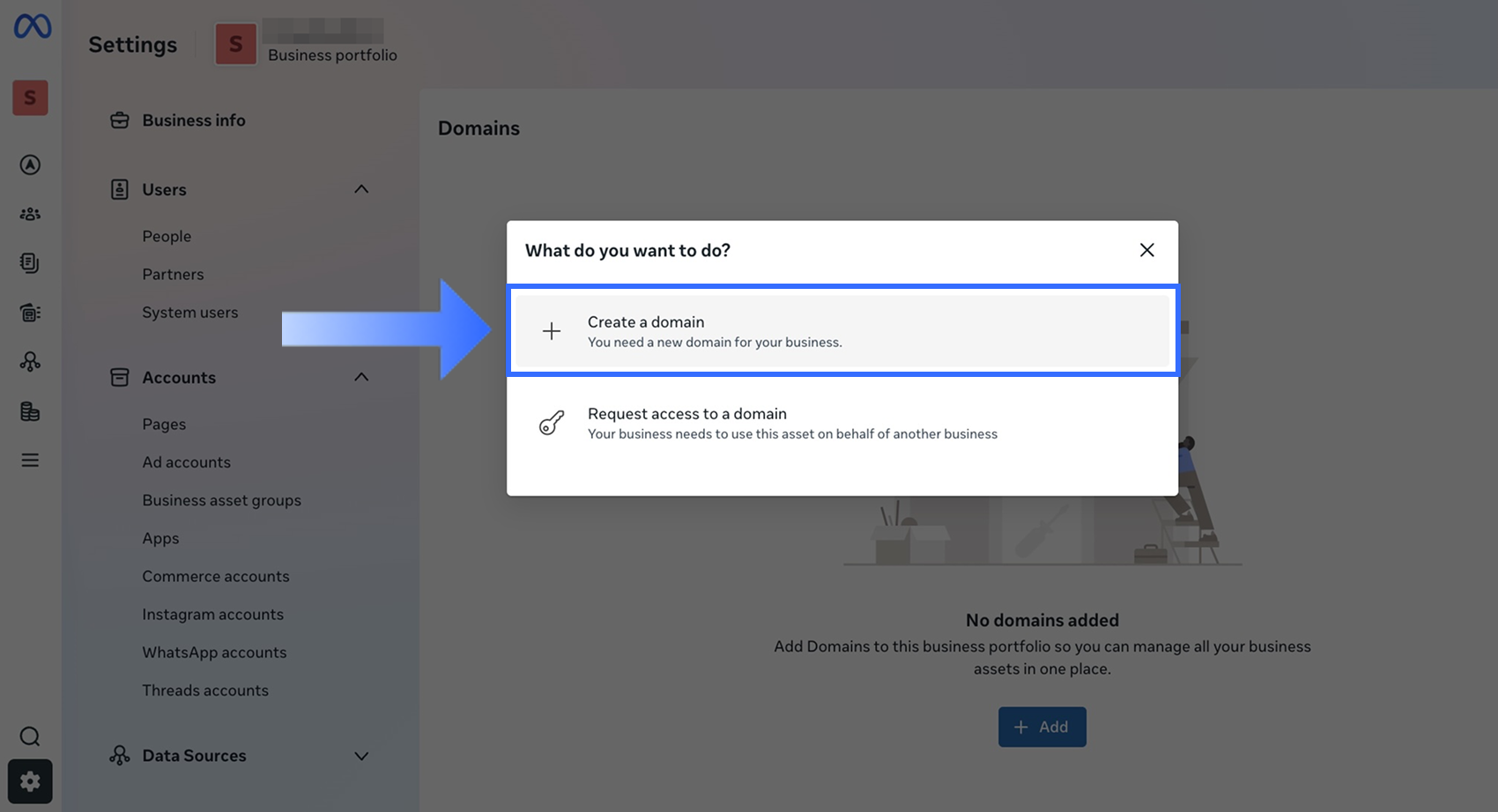Open the people group icon in left rail
The width and height of the screenshot is (1498, 812).
30,214
